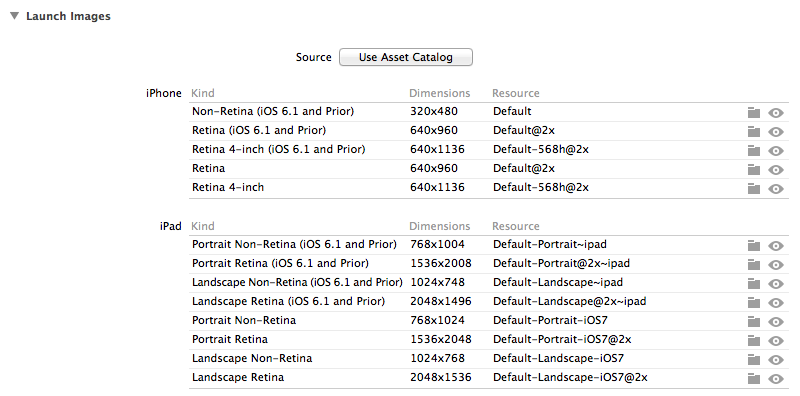The height and width of the screenshot is (396, 800).
Task: Click the 'Default-Landscape-iOS7@2x' resource name
Action: 570,378
